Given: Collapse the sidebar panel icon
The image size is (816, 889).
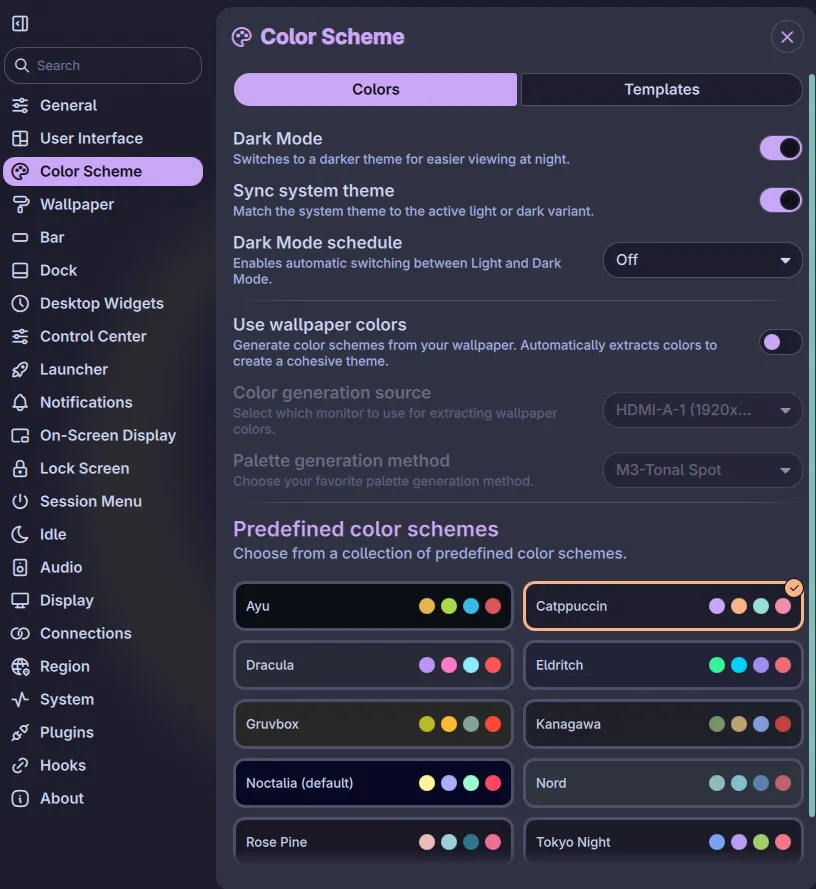Looking at the screenshot, I should click(20, 23).
